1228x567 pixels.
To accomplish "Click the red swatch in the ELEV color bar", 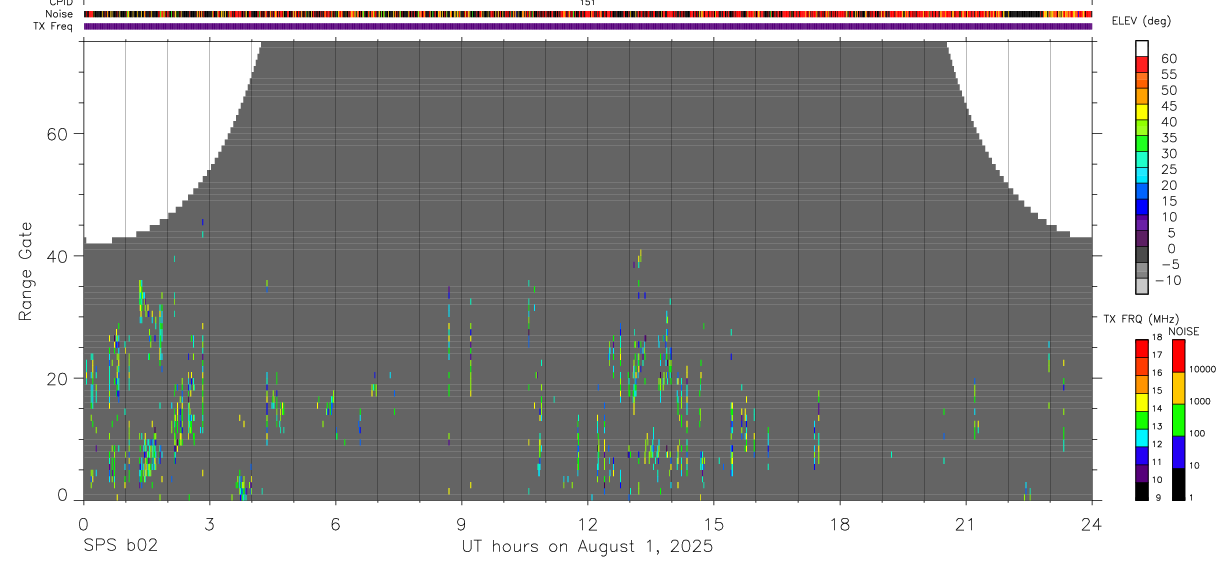I will (x=1142, y=64).
